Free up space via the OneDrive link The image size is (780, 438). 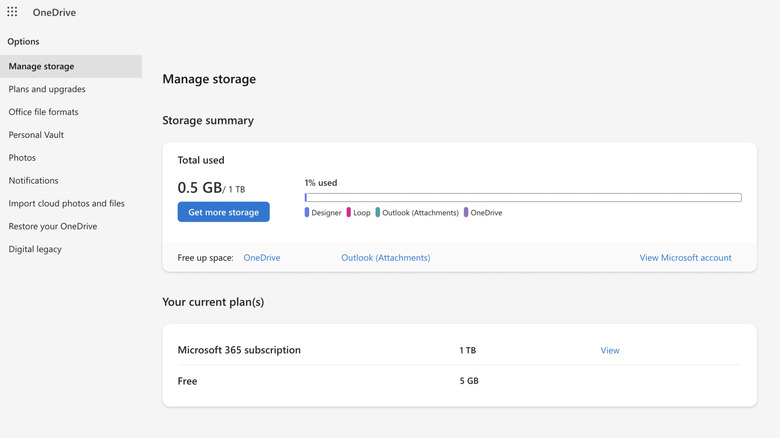[x=262, y=258]
